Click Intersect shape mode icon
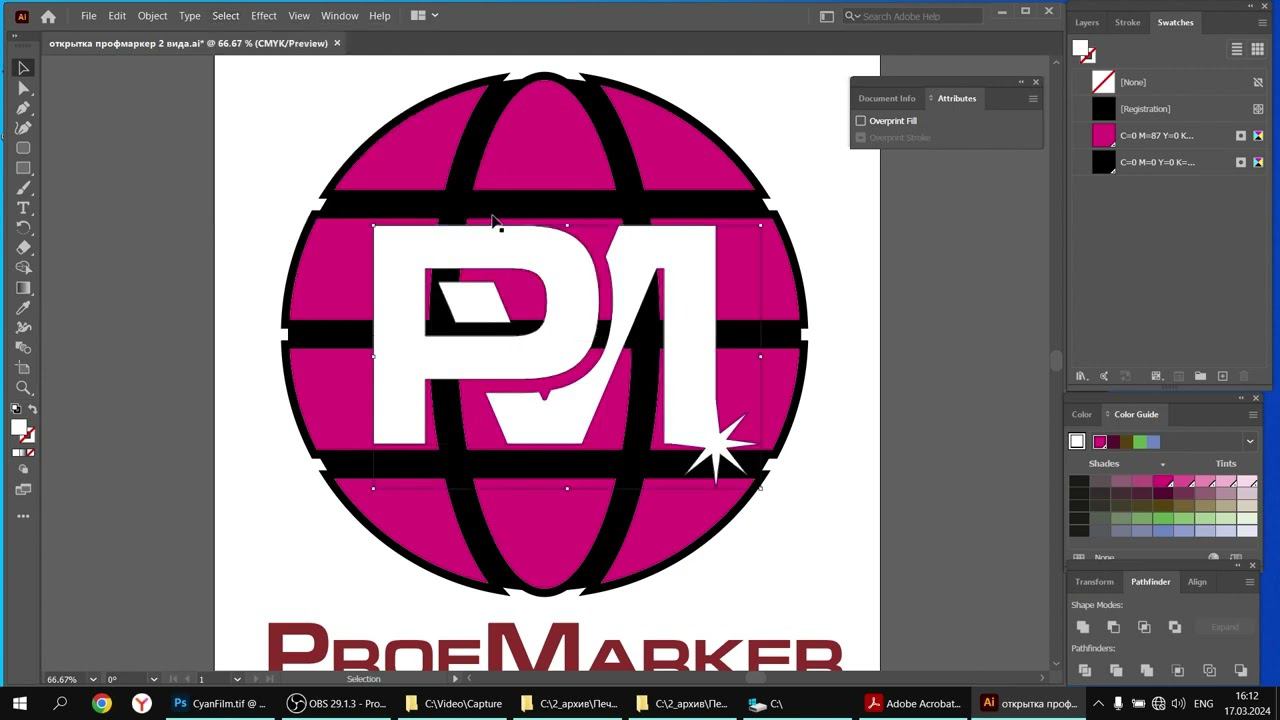This screenshot has height=720, width=1280. [1144, 627]
